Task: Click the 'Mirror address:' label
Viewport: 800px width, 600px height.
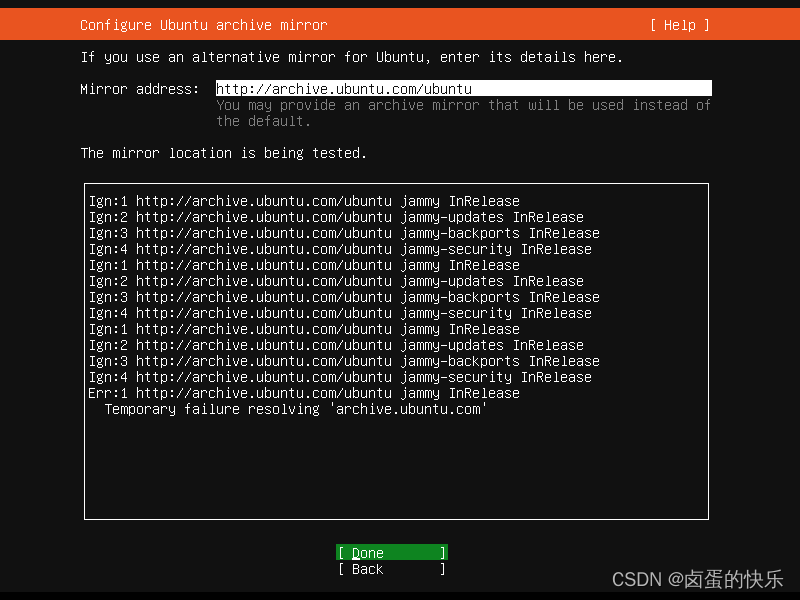Action: pyautogui.click(x=139, y=89)
